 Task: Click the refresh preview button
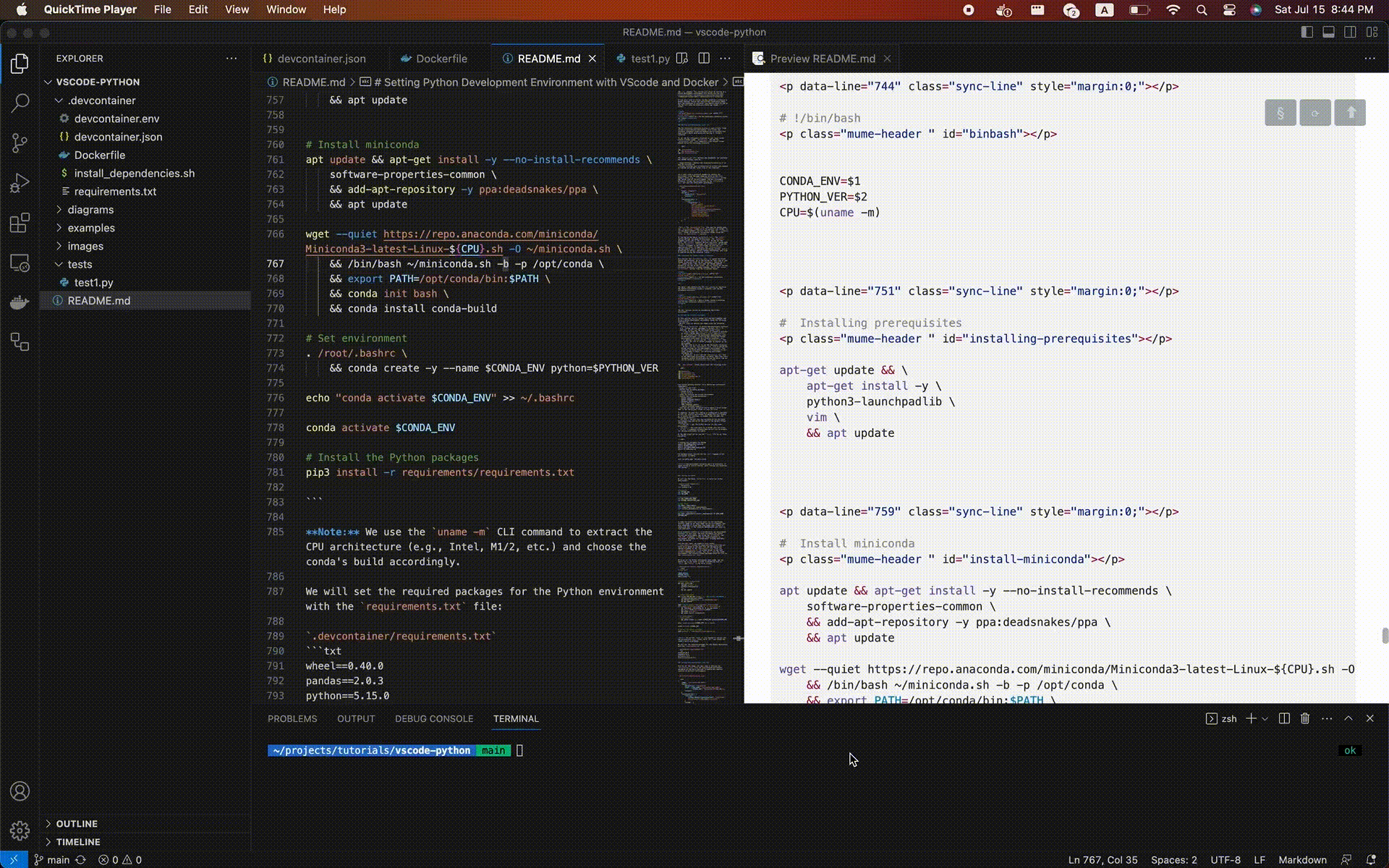click(x=1315, y=113)
